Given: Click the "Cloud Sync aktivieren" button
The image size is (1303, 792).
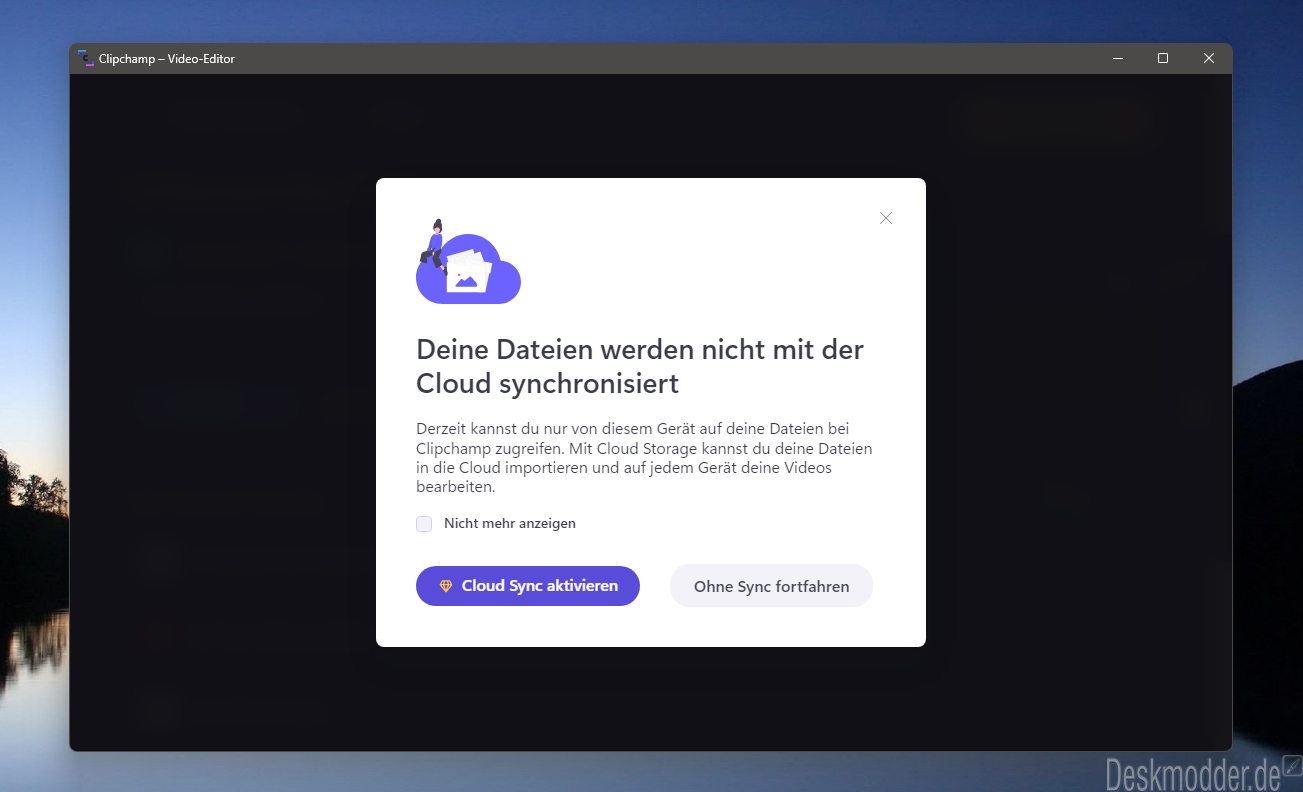Looking at the screenshot, I should [x=528, y=586].
